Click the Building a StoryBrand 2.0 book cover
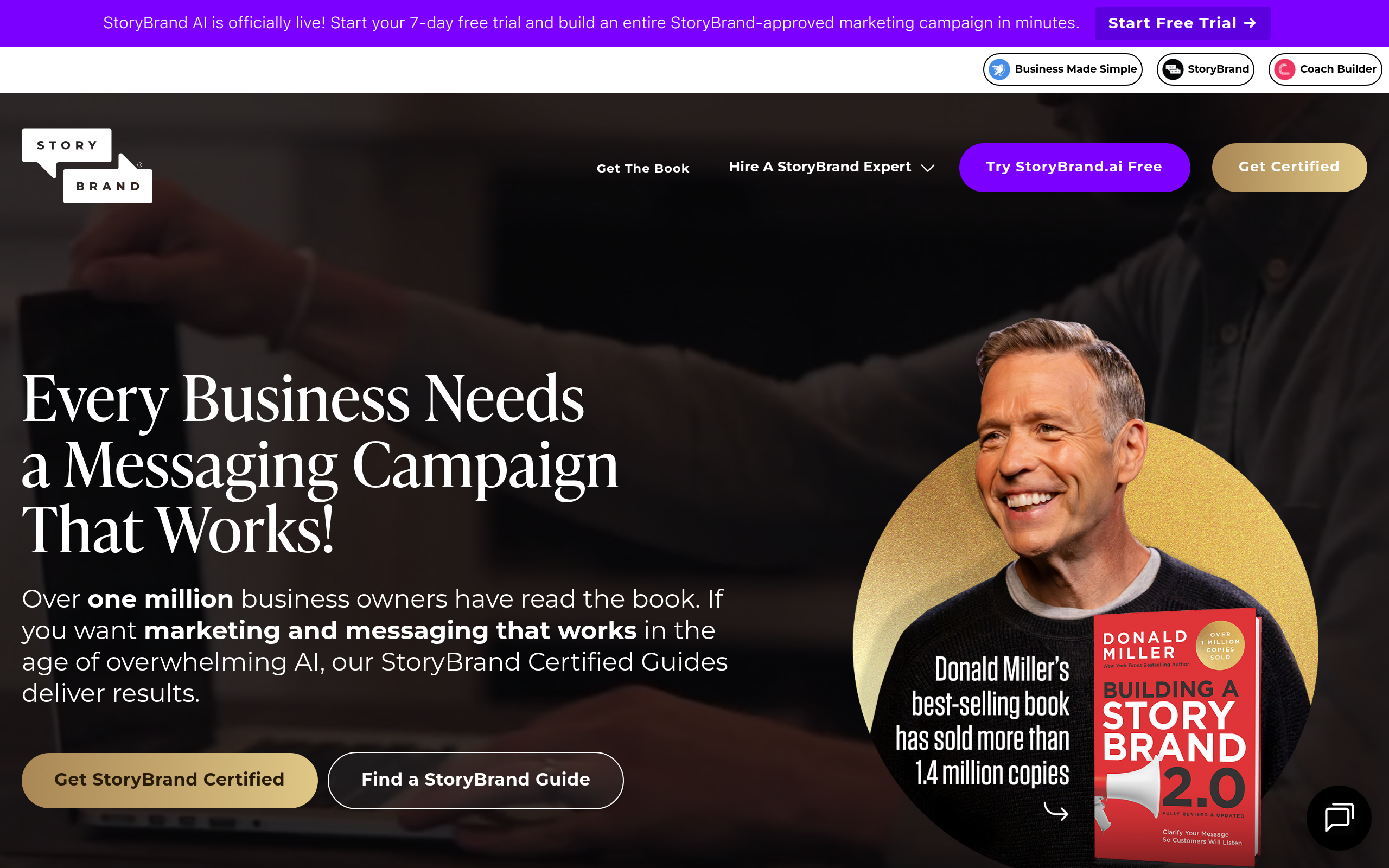 tap(1176, 736)
